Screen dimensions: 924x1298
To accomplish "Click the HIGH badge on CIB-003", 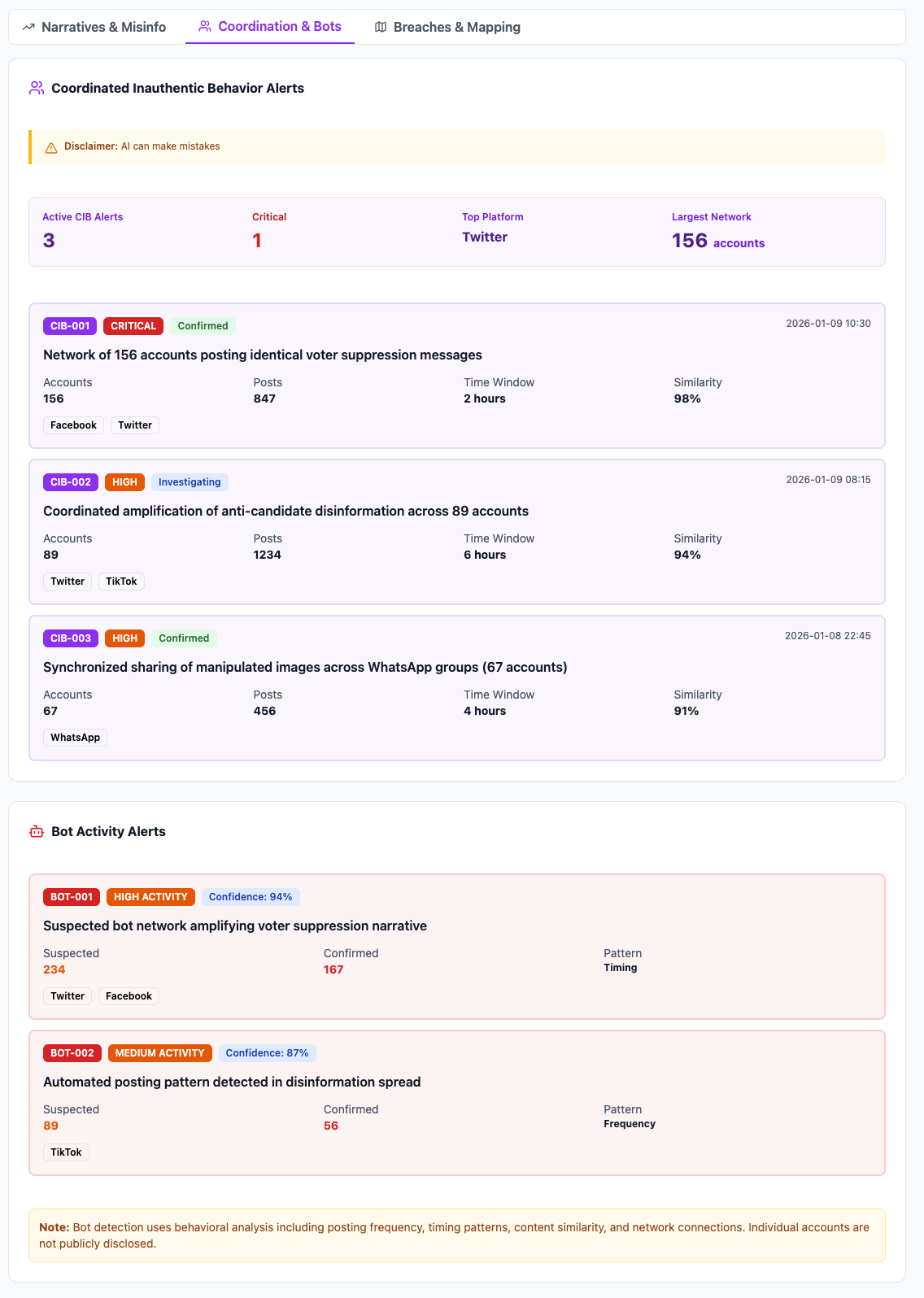I will [124, 638].
